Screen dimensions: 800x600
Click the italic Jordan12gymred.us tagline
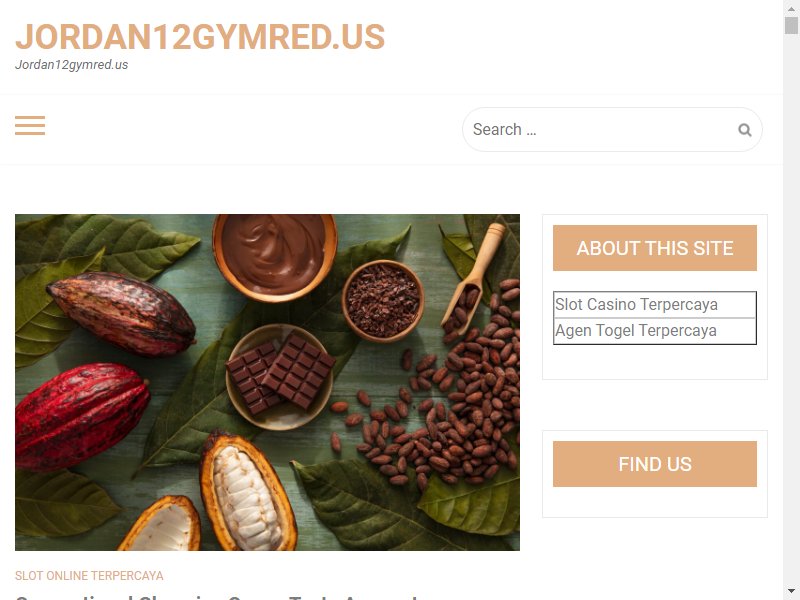(71, 65)
